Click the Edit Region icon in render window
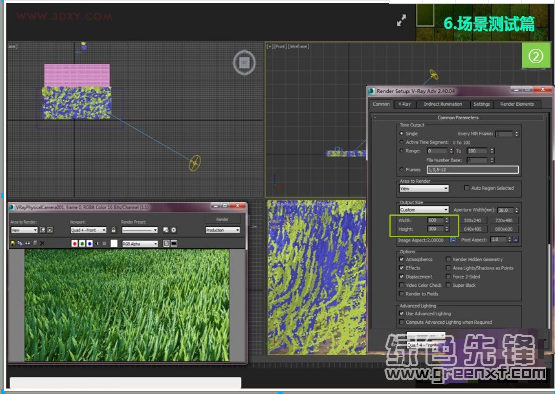The height and width of the screenshot is (394, 555). 43,230
